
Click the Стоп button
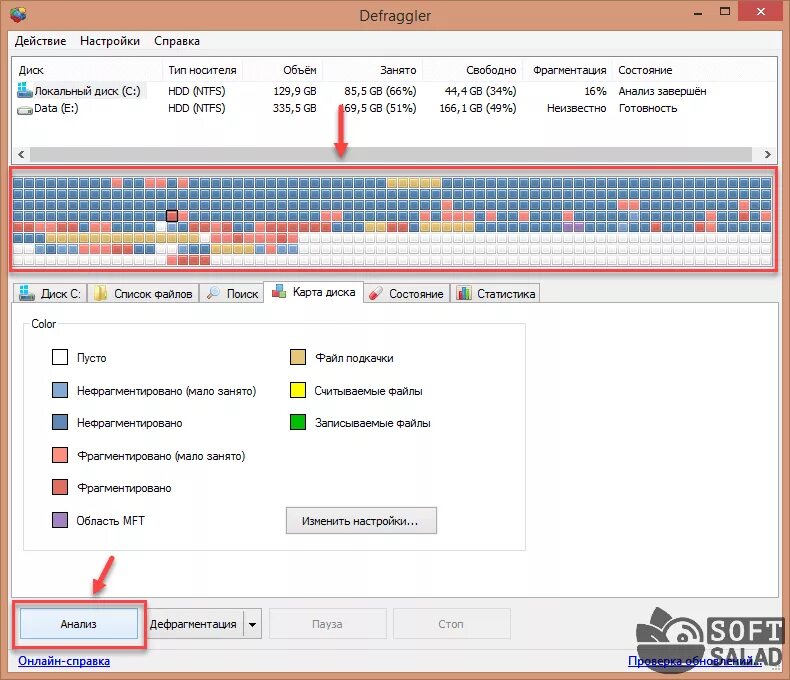point(451,624)
